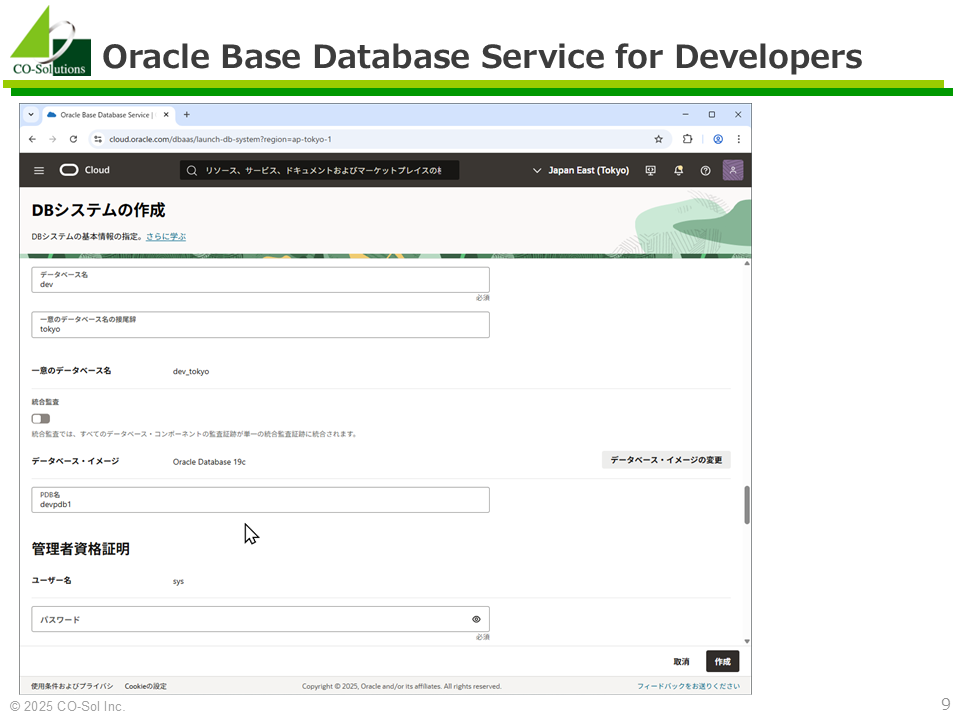Click the データベース・イメージの変更 button
Viewport: 960px width, 720px height.
pos(666,460)
